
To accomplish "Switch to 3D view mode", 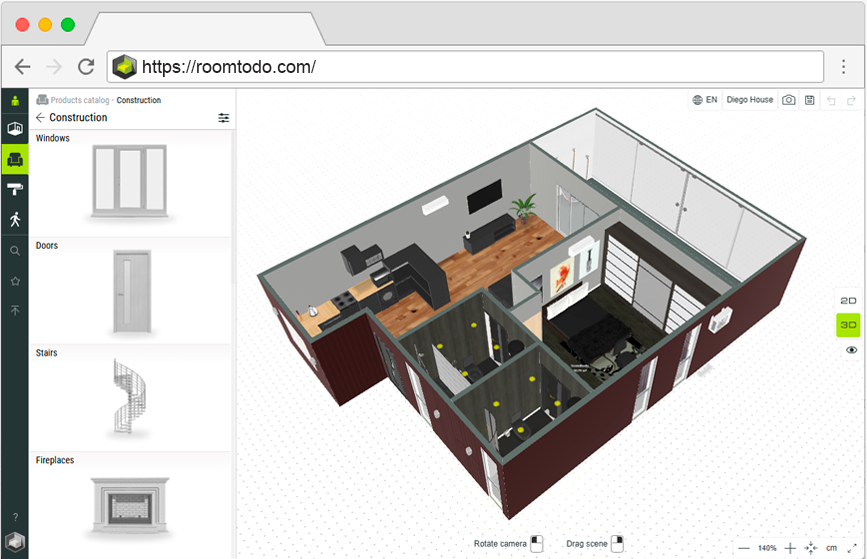I will (x=848, y=325).
